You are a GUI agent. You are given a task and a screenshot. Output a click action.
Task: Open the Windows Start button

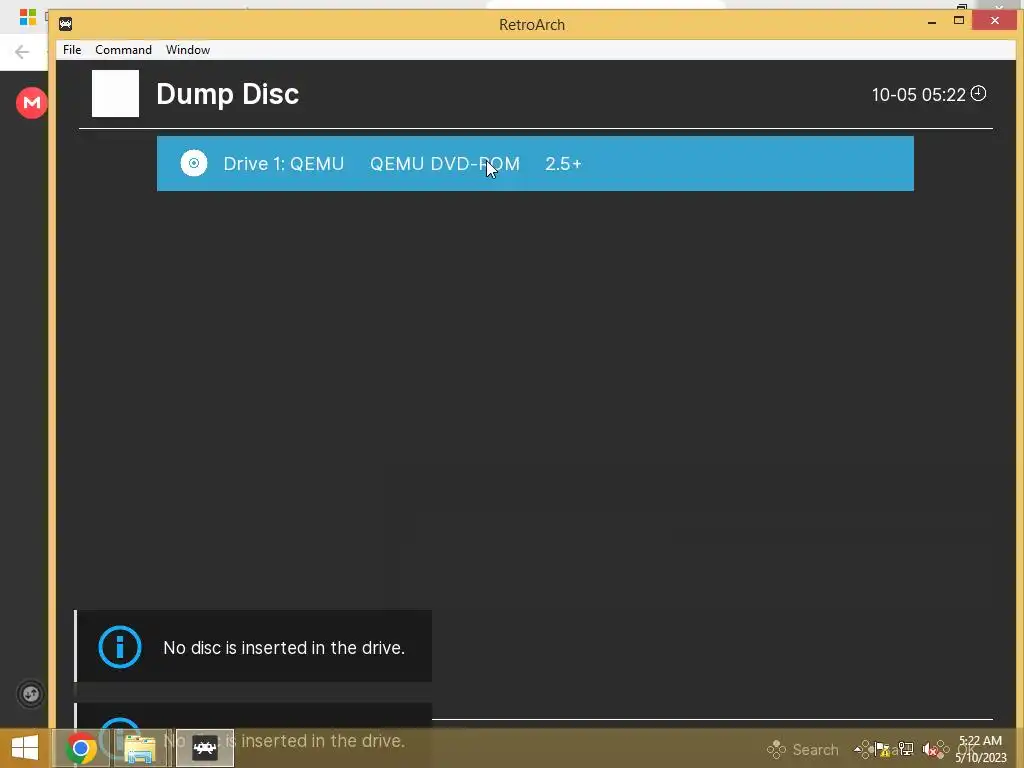point(25,748)
